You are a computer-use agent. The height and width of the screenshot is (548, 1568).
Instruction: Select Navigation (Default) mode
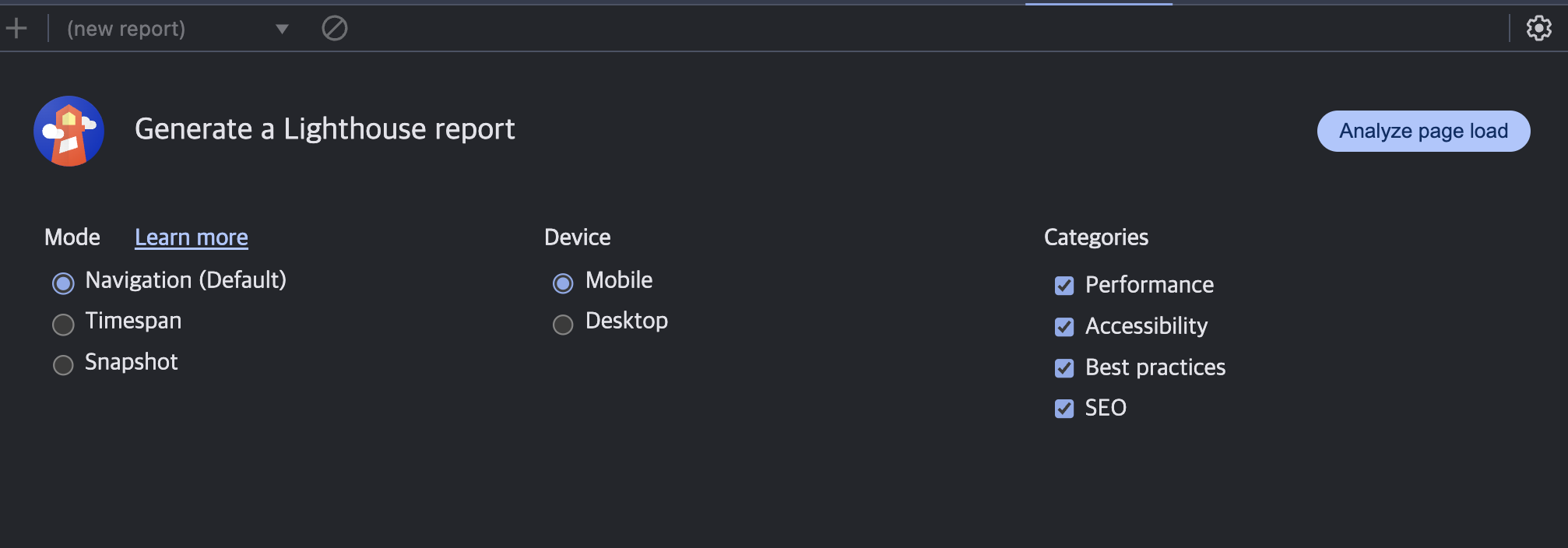click(63, 283)
